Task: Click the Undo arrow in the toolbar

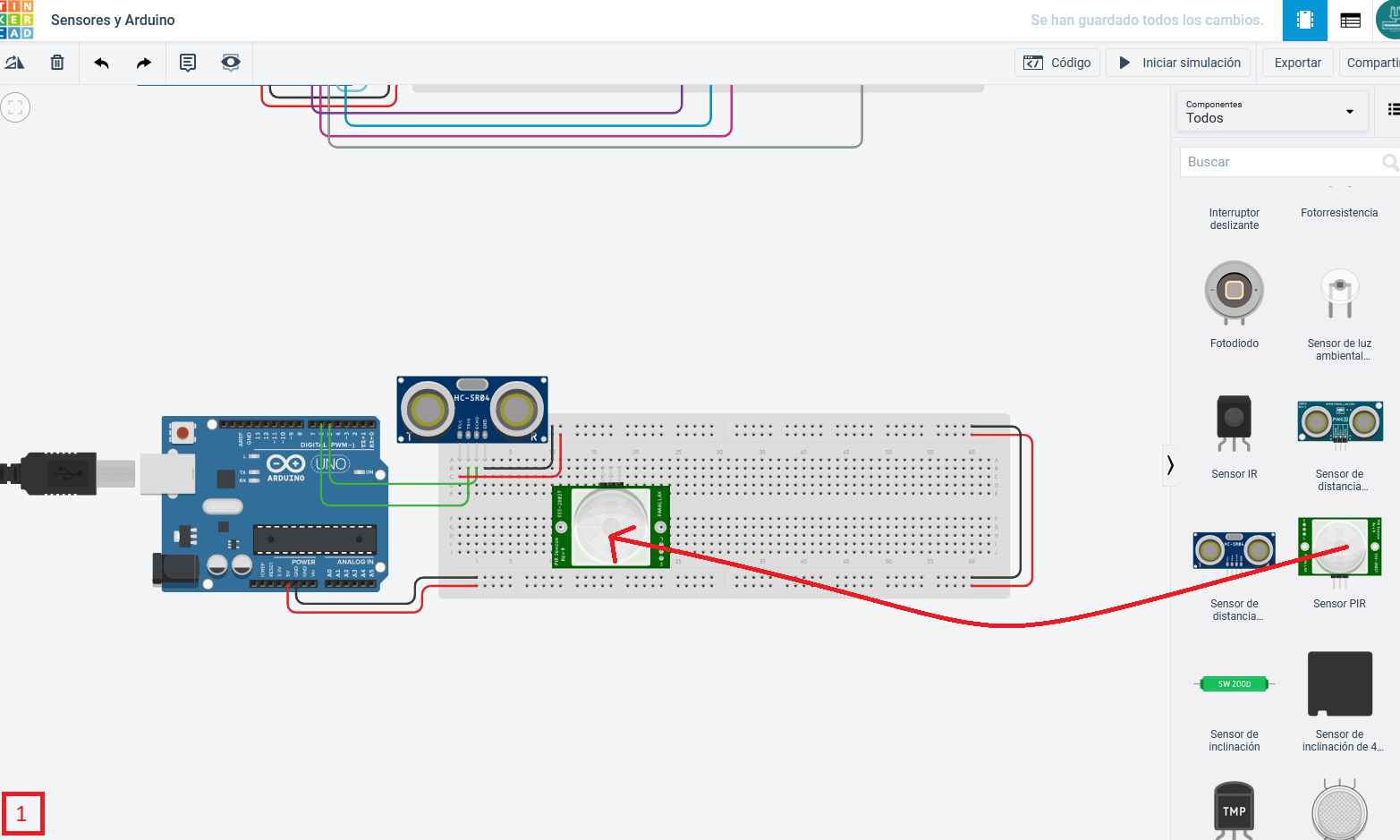Action: 101,63
